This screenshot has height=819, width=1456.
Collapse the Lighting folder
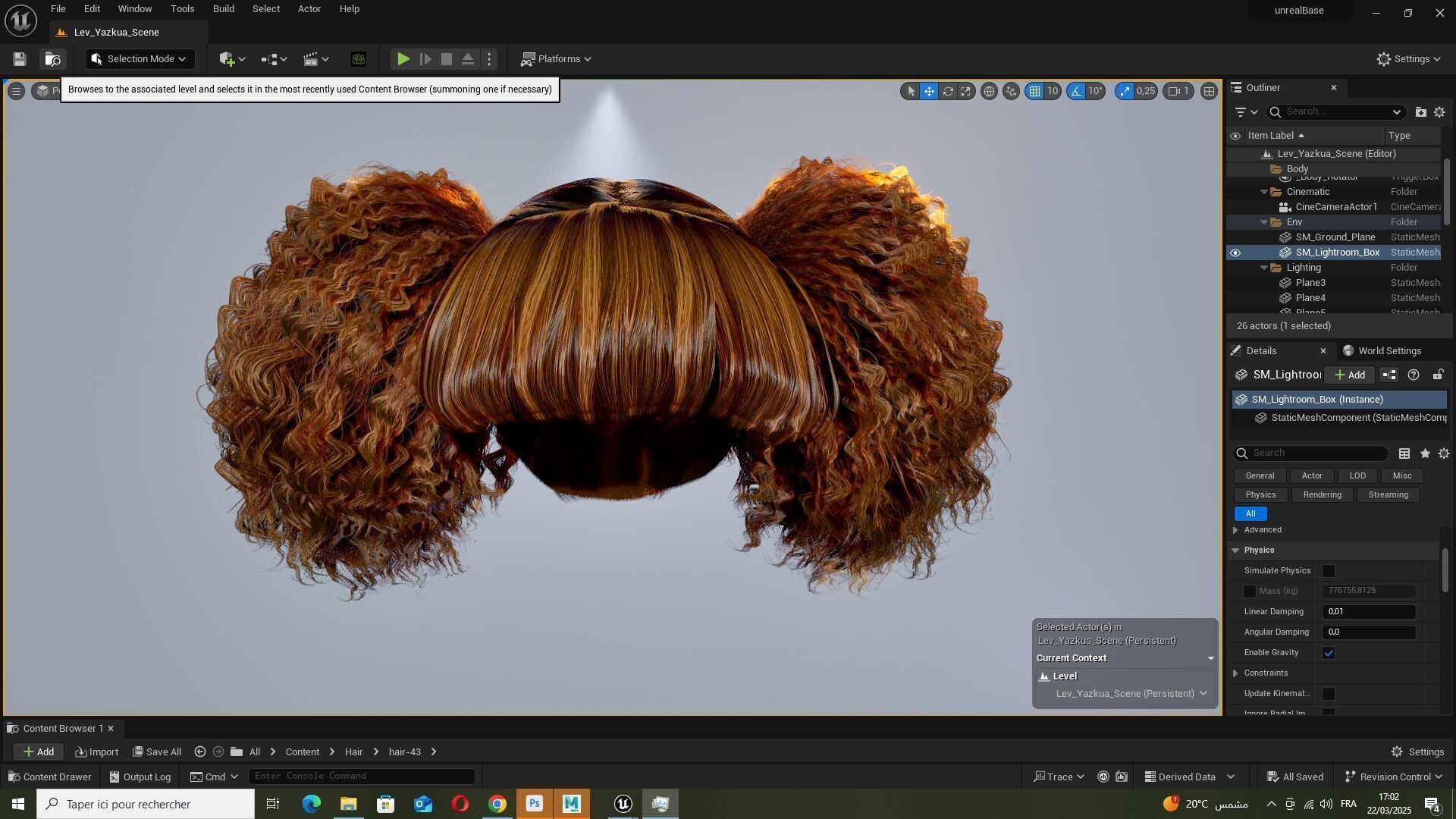point(1264,268)
